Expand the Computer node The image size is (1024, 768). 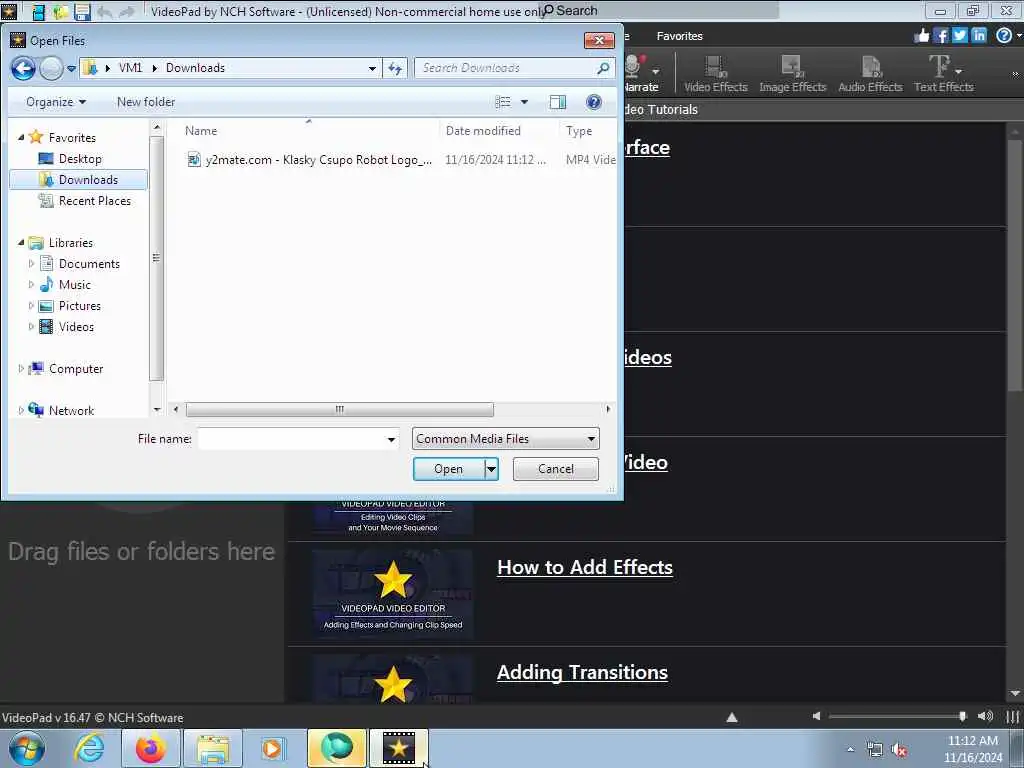[x=21, y=368]
